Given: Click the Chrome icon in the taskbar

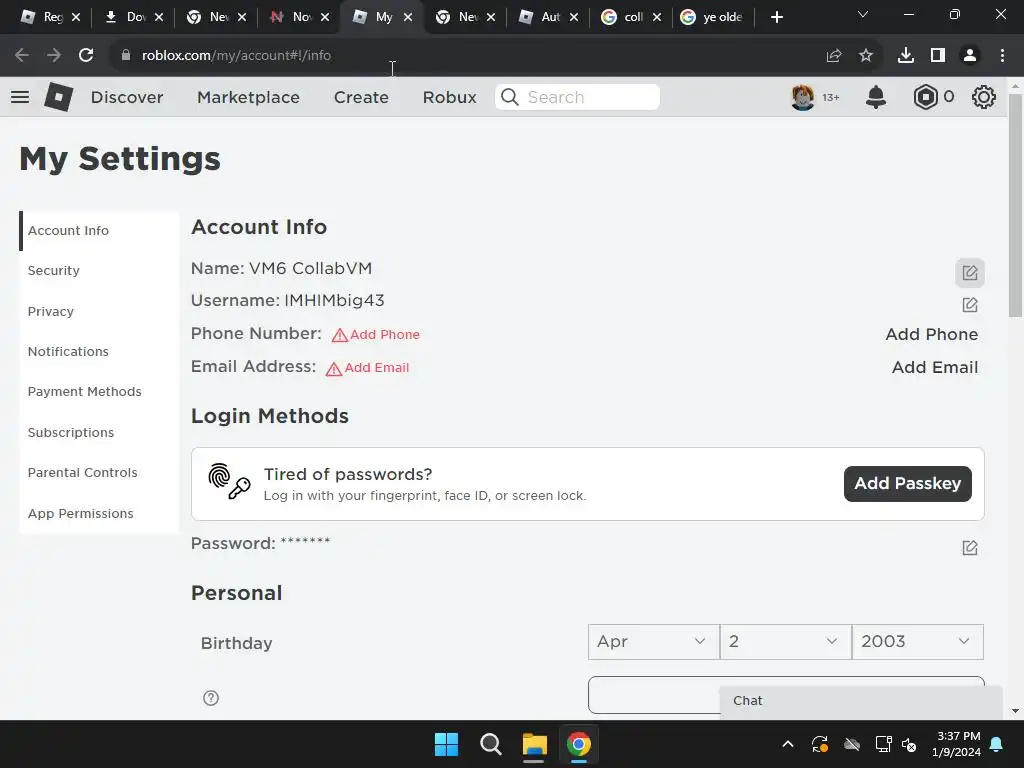Looking at the screenshot, I should [579, 744].
